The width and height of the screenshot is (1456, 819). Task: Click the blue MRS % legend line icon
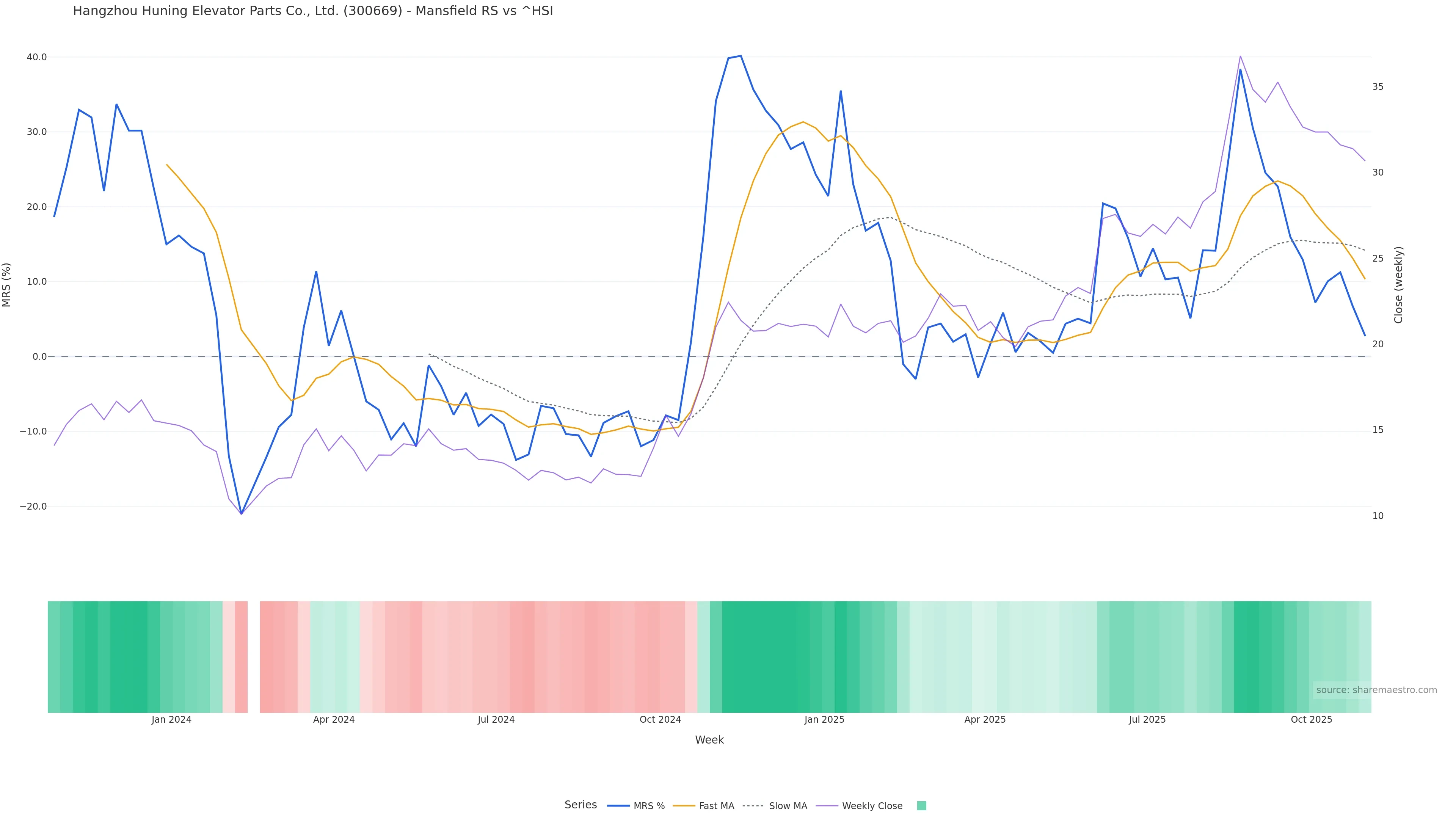tap(618, 806)
